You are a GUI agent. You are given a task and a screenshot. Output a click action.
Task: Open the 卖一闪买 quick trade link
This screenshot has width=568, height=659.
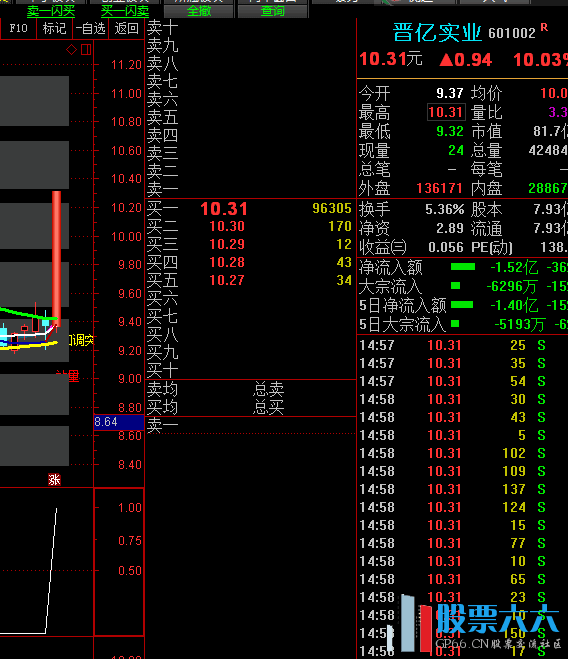(51, 11)
